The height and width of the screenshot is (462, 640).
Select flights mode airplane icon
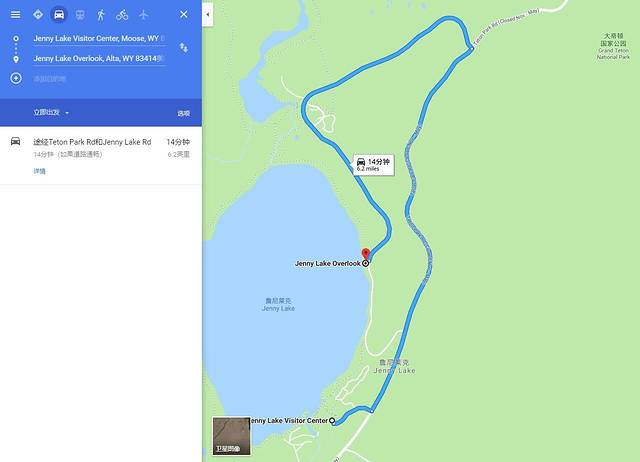pyautogui.click(x=143, y=15)
